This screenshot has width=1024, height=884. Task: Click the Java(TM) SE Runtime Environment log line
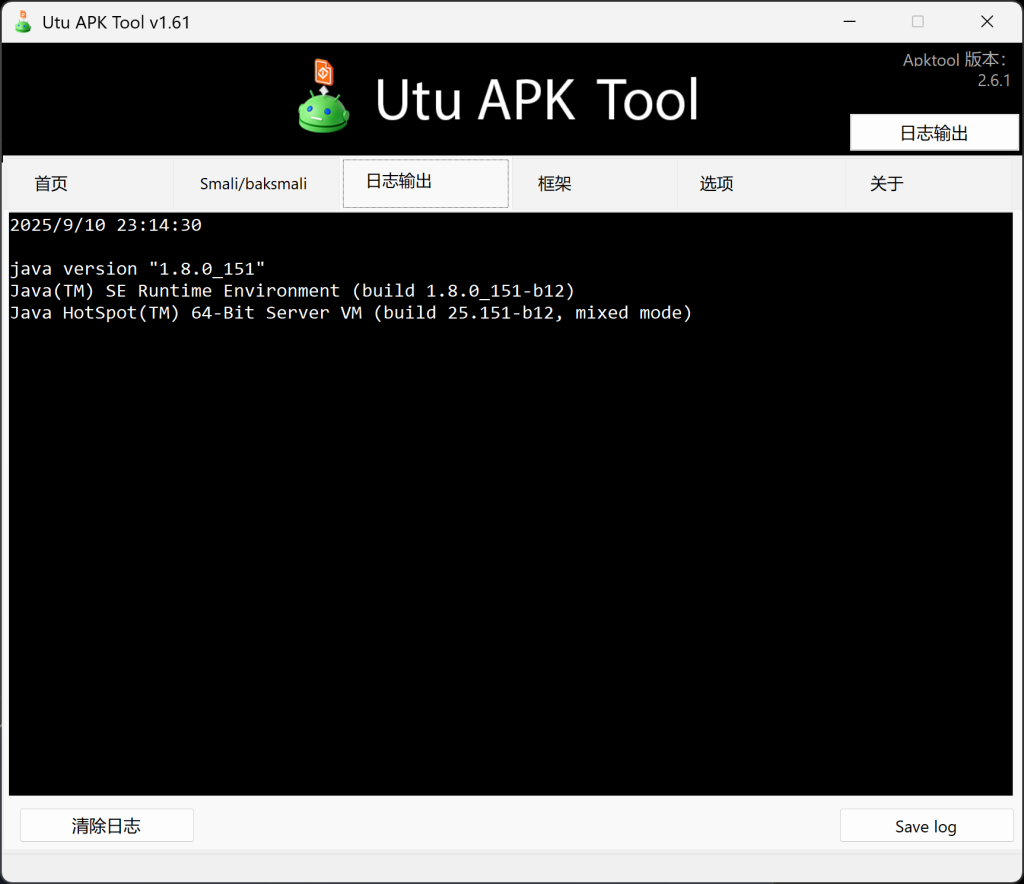tap(293, 291)
